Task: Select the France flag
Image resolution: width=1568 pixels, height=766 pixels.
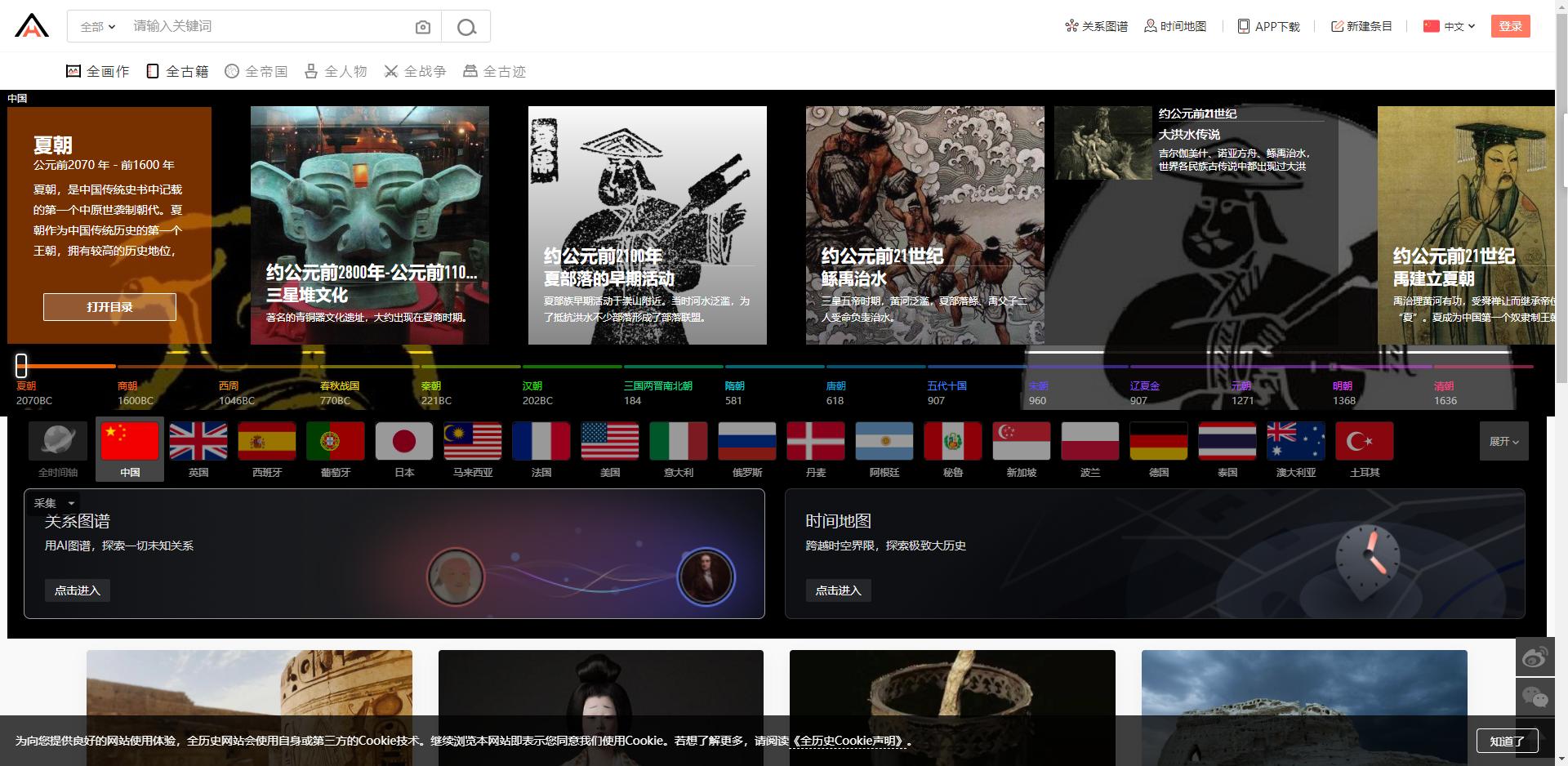Action: pos(541,442)
